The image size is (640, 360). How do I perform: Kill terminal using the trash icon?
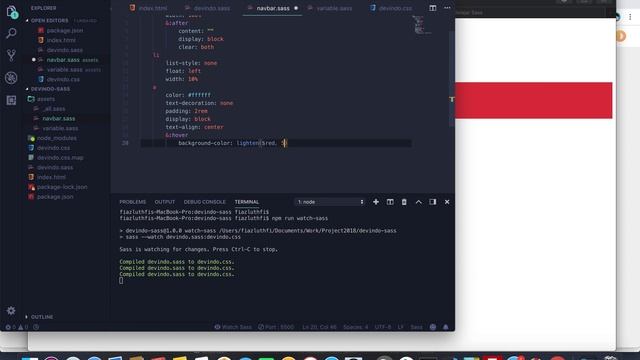click(x=404, y=202)
